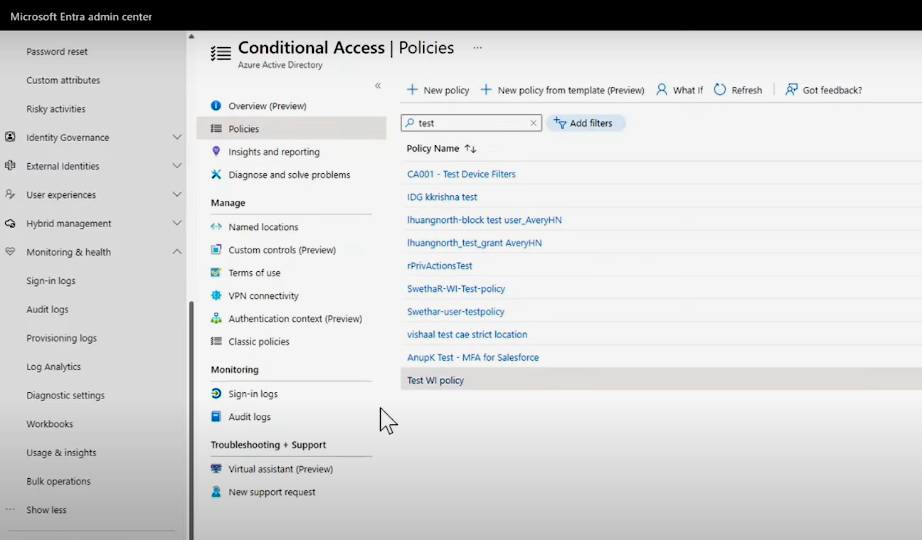Expand User experiences section

tap(176, 194)
